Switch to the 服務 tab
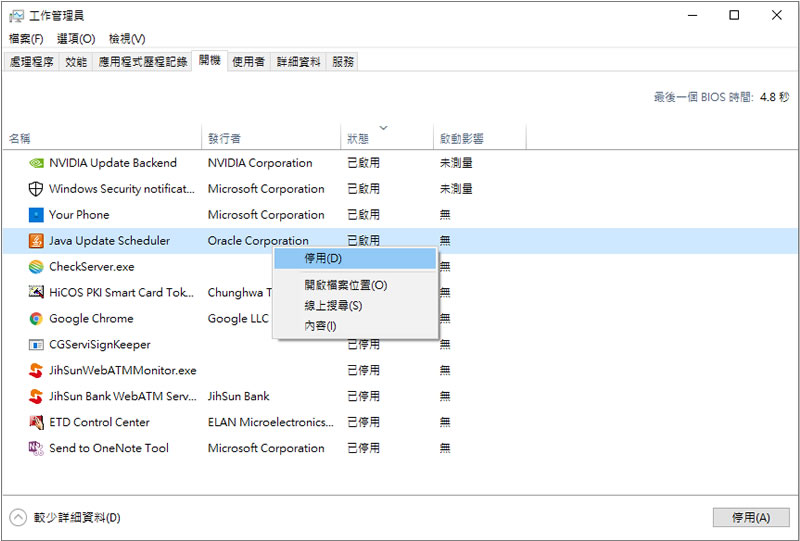 click(343, 62)
